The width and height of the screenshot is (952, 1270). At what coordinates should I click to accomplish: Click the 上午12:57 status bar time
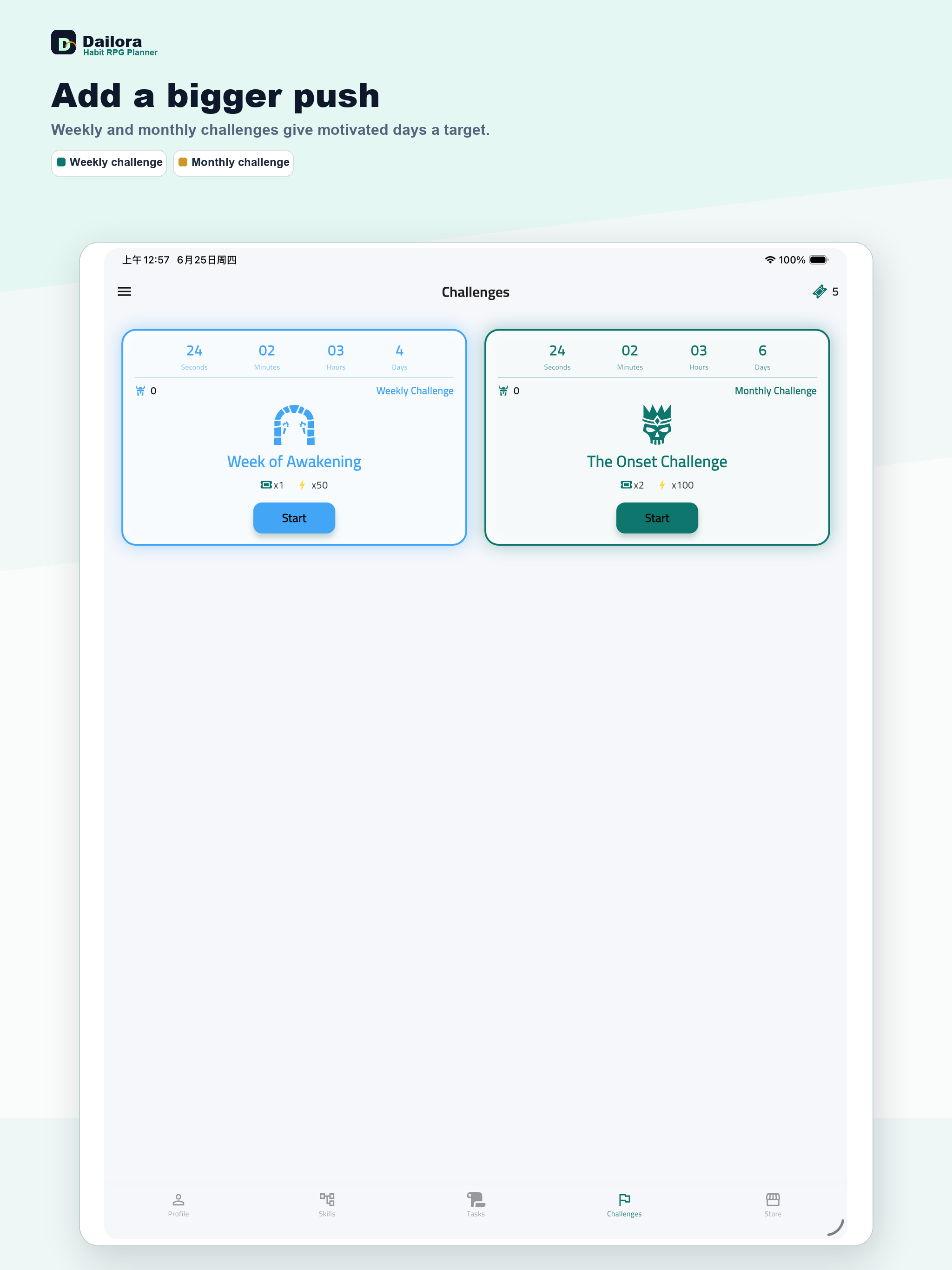click(146, 260)
